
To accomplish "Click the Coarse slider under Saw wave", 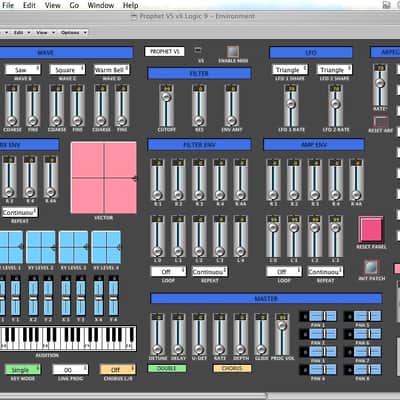I will [12, 105].
